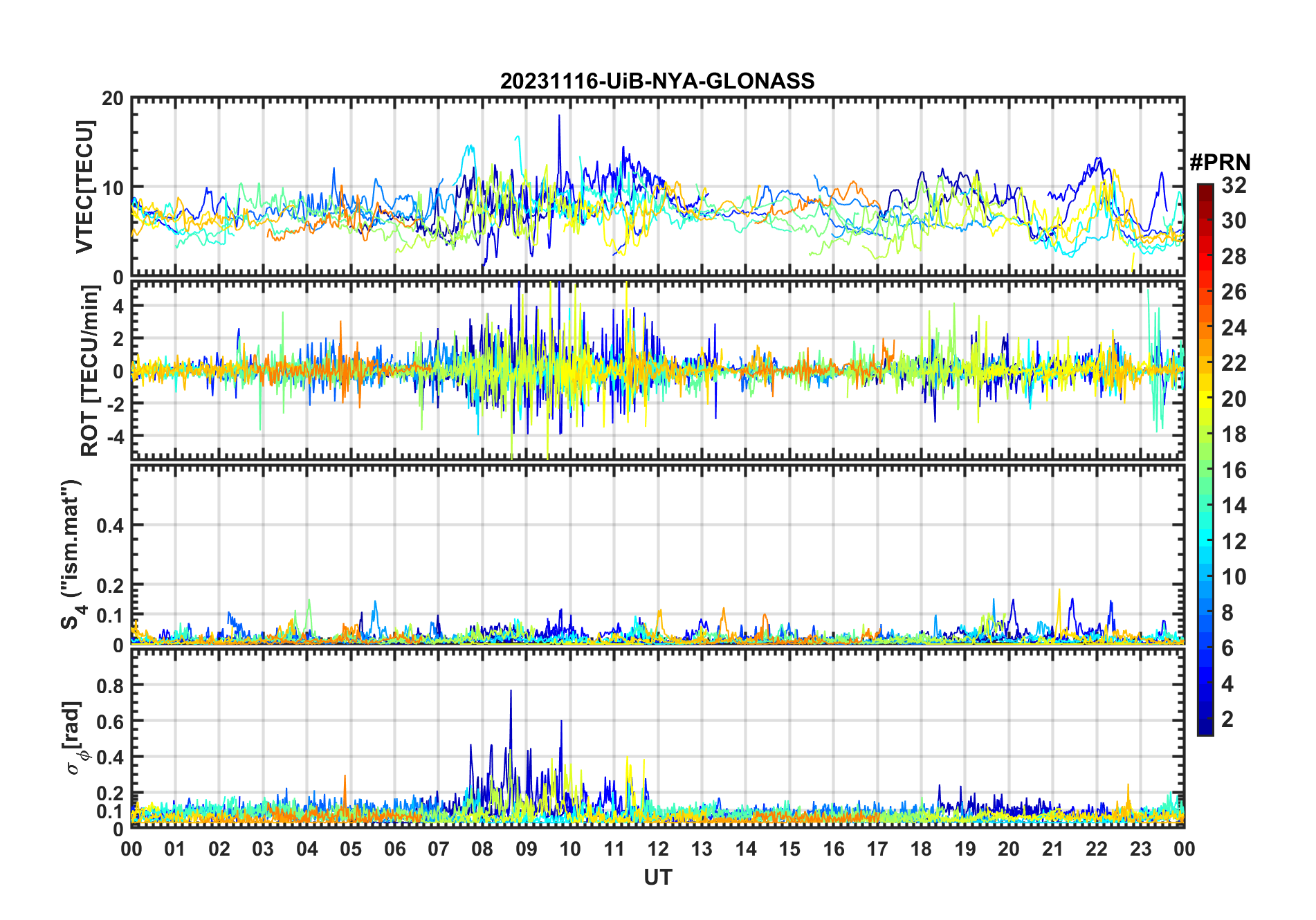This screenshot has width=1316, height=920.
Task: Click the PRN colorbar gradient strip
Action: coord(1205,459)
